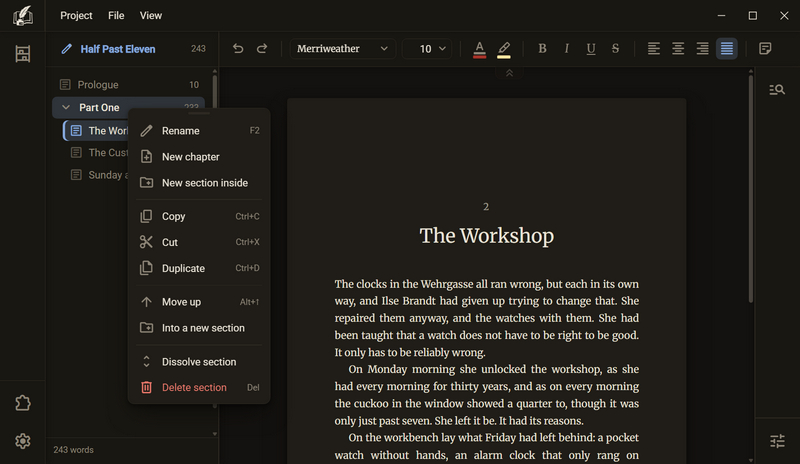Choose Copy from context menu
Image resolution: width=800 pixels, height=464 pixels.
click(x=199, y=216)
